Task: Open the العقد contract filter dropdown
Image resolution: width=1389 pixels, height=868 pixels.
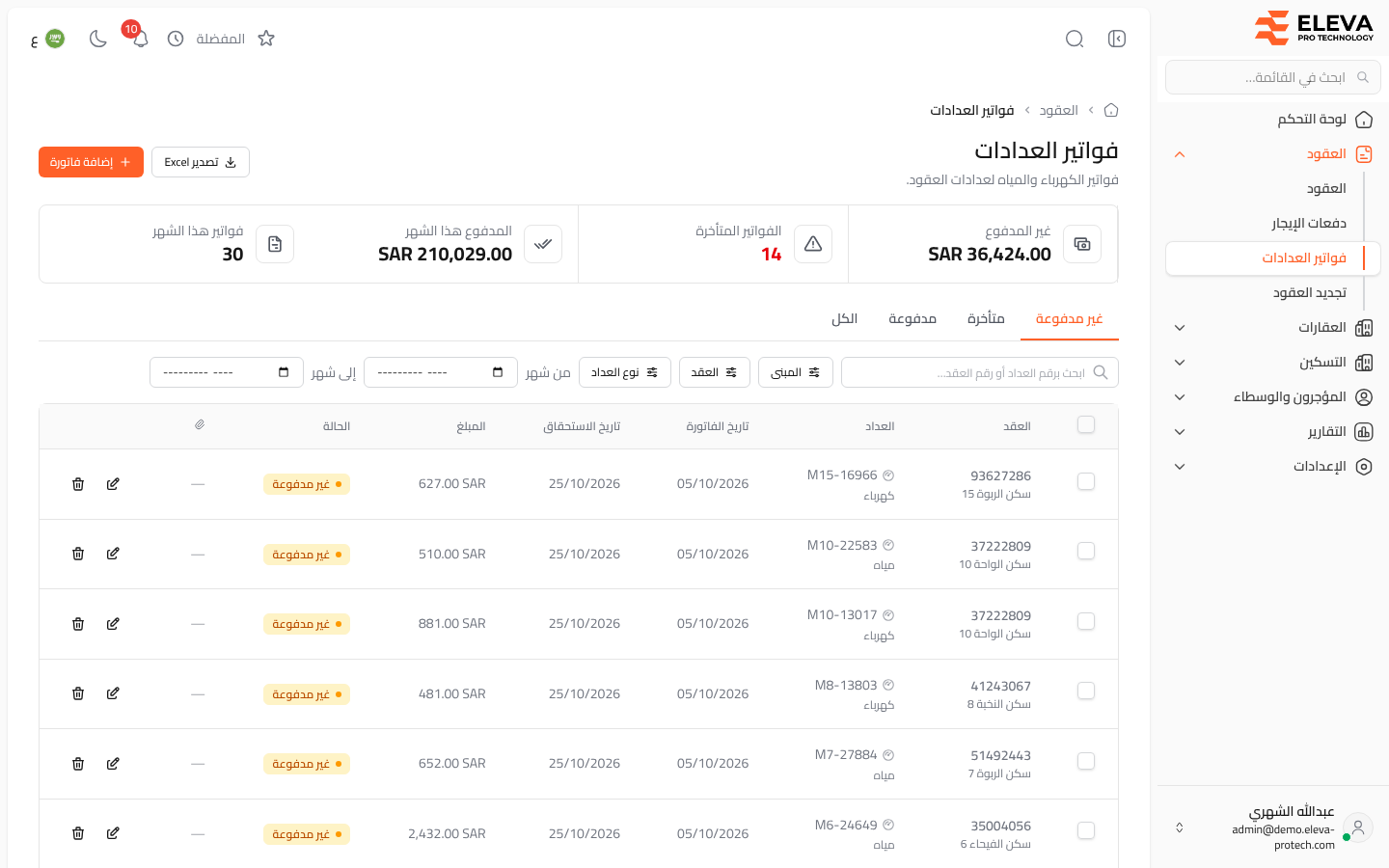Action: tap(715, 372)
